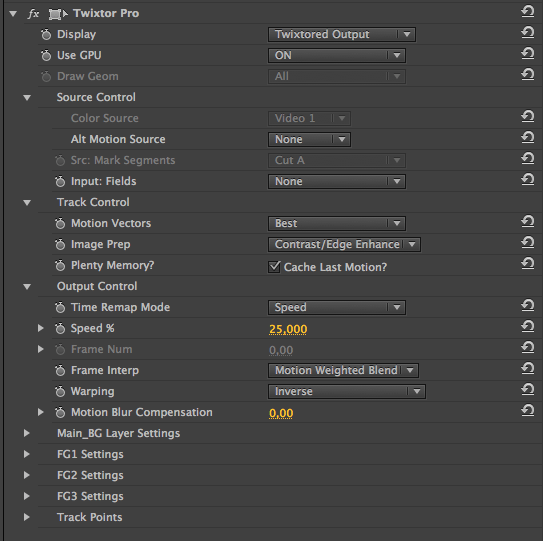
Task: Toggle the Time Remap Mode stopwatch
Action: pos(60,307)
